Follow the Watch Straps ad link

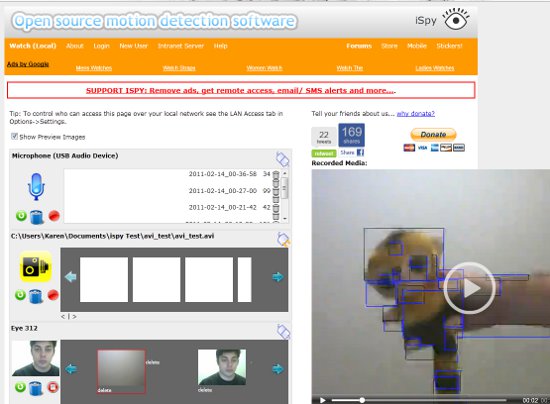pyautogui.click(x=179, y=68)
